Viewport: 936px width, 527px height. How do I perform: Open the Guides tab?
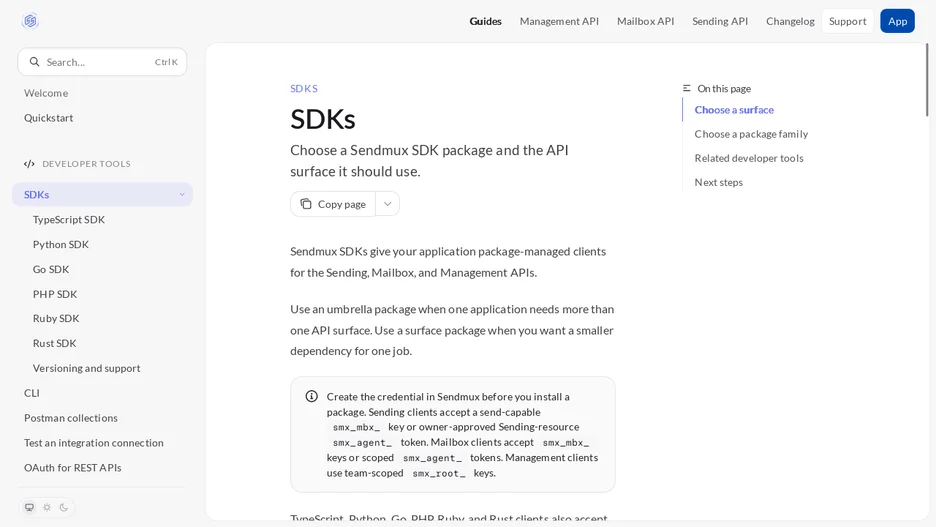(x=485, y=21)
